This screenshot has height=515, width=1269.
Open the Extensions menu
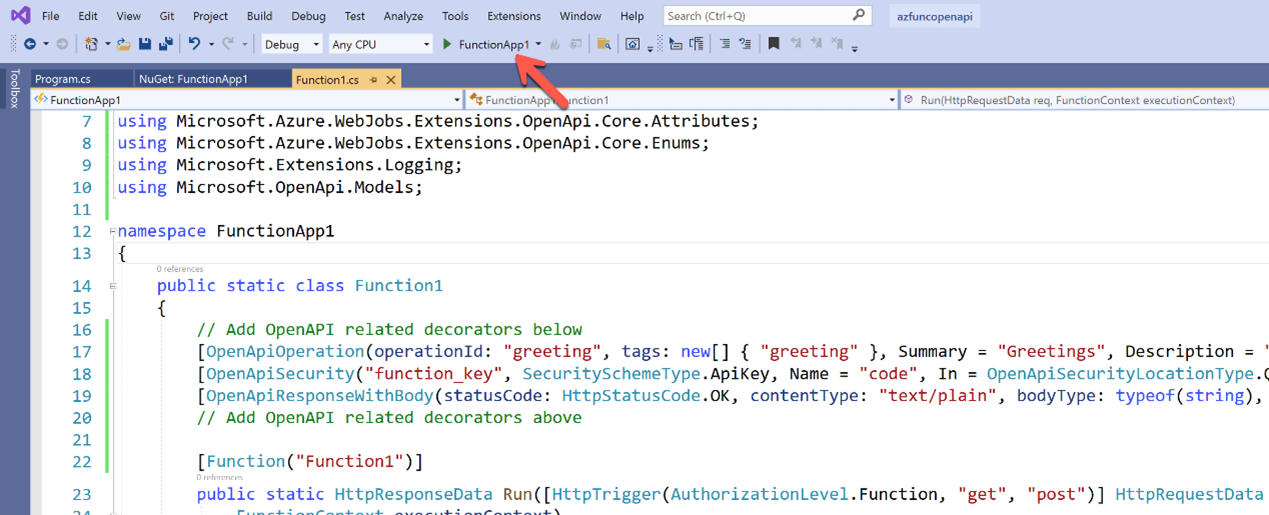point(514,16)
